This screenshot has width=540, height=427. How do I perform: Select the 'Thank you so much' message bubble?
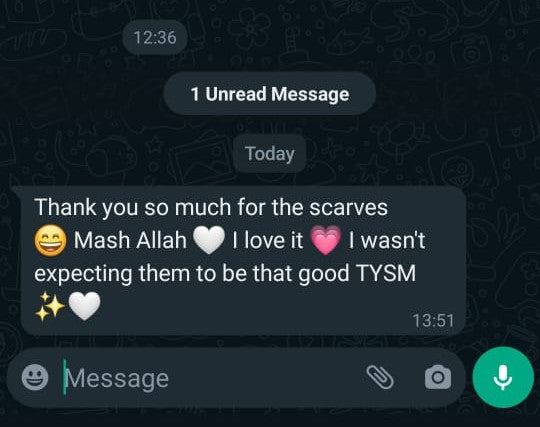pos(243,261)
